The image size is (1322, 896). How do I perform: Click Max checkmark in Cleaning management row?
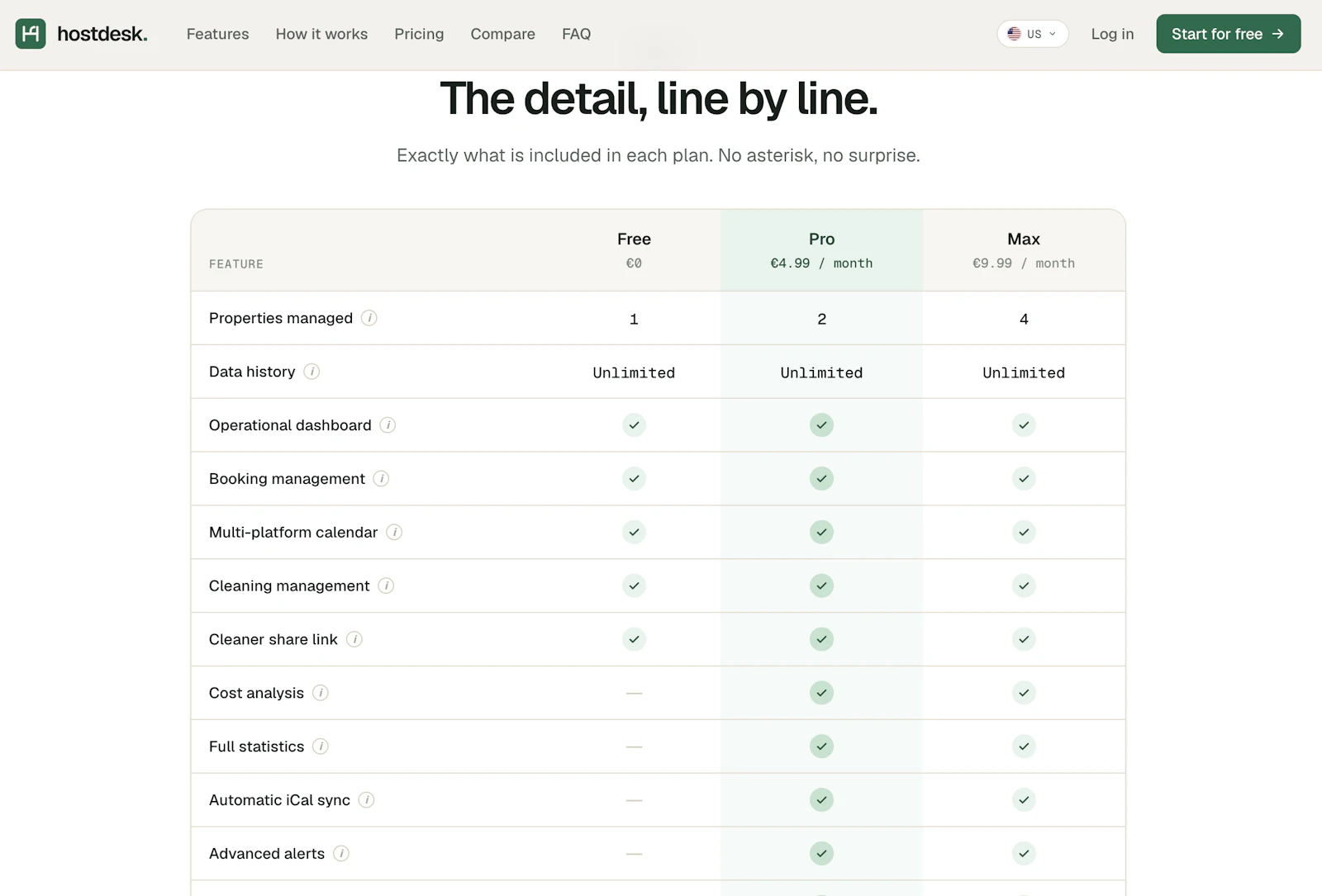(1024, 585)
